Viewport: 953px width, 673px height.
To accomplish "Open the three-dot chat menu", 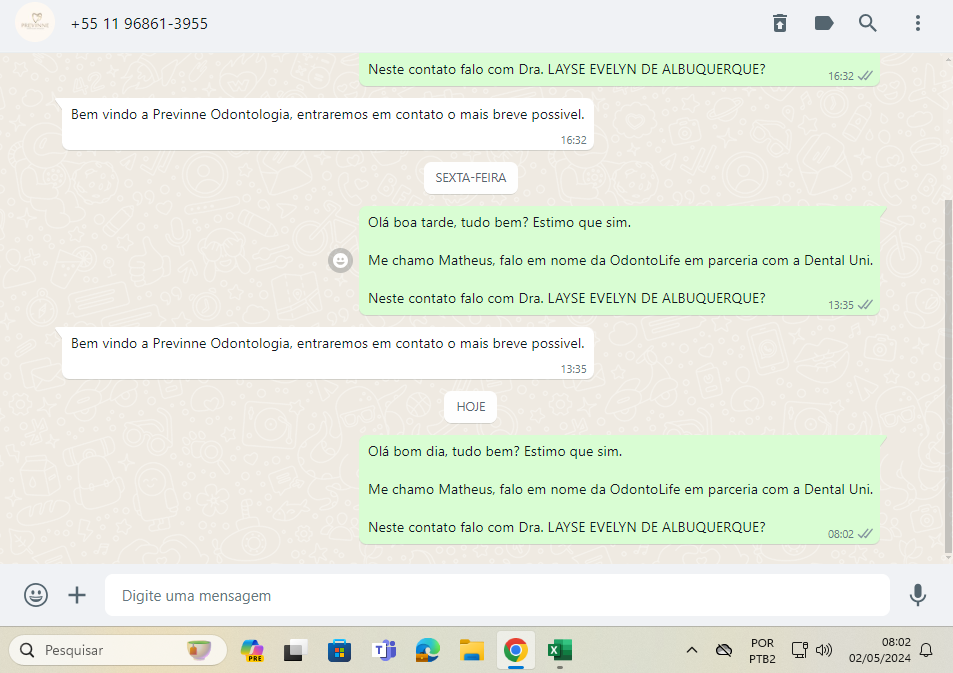I will pyautogui.click(x=918, y=23).
